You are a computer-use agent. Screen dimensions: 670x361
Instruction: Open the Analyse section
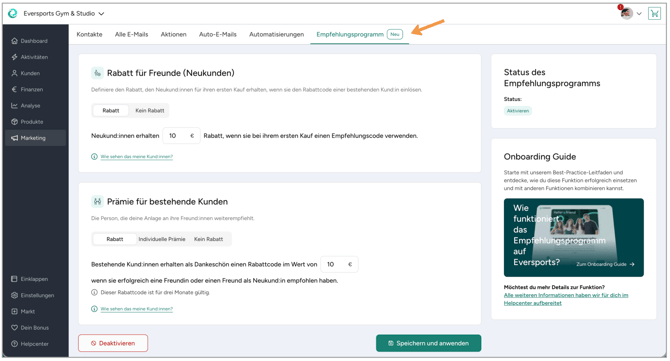[26, 106]
